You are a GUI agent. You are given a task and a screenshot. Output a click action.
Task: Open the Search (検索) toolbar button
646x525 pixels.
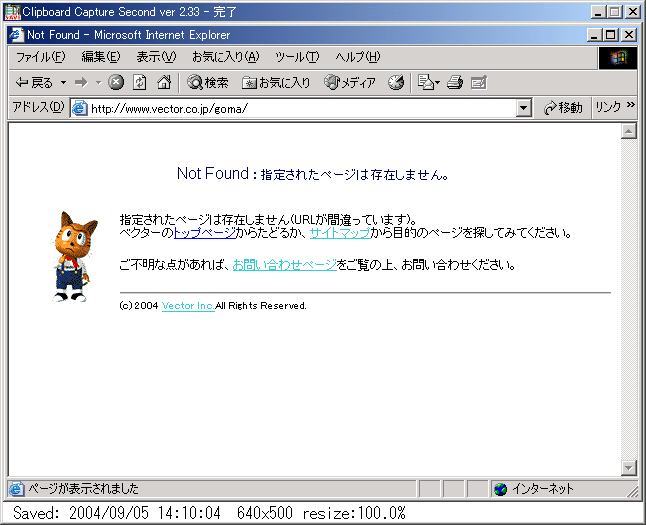208,83
